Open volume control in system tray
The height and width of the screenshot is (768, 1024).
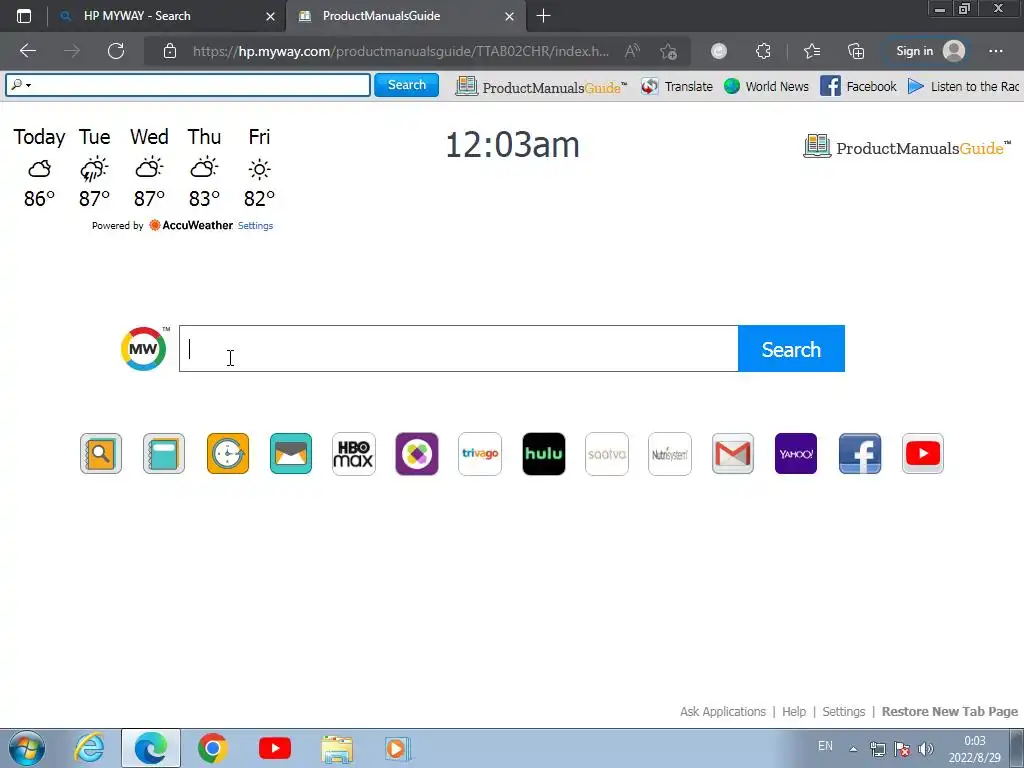(x=926, y=749)
